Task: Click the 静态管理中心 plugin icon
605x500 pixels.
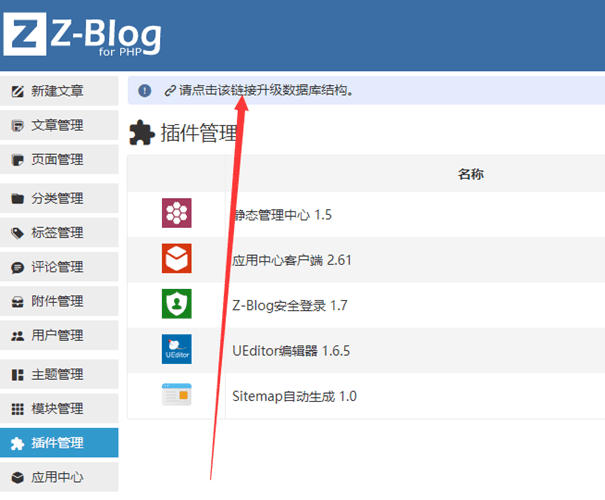Action: point(177,213)
